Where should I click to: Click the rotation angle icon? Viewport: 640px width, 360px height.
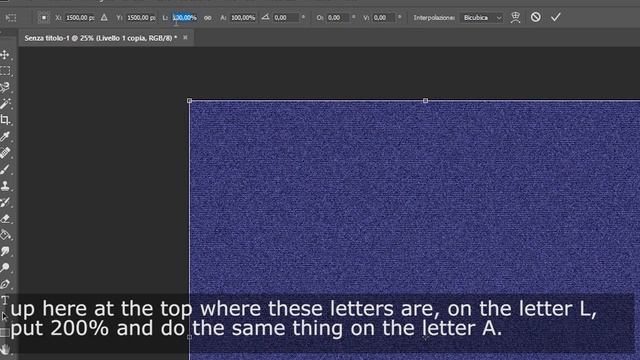tap(265, 17)
